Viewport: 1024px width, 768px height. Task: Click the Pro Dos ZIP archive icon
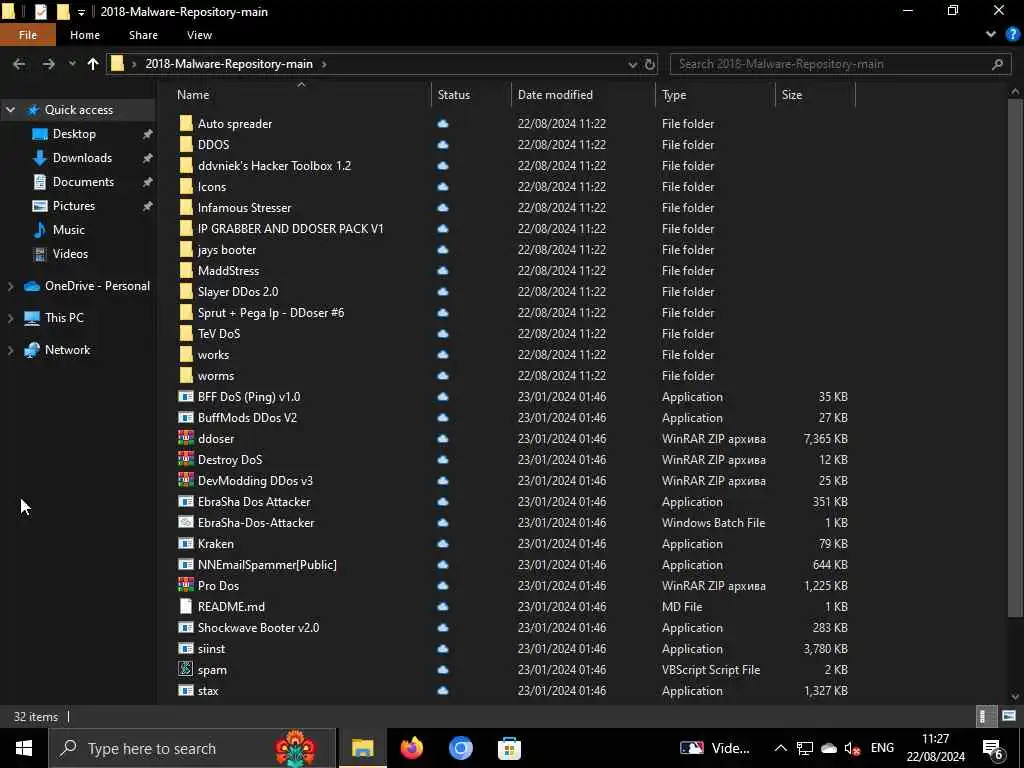tap(186, 585)
